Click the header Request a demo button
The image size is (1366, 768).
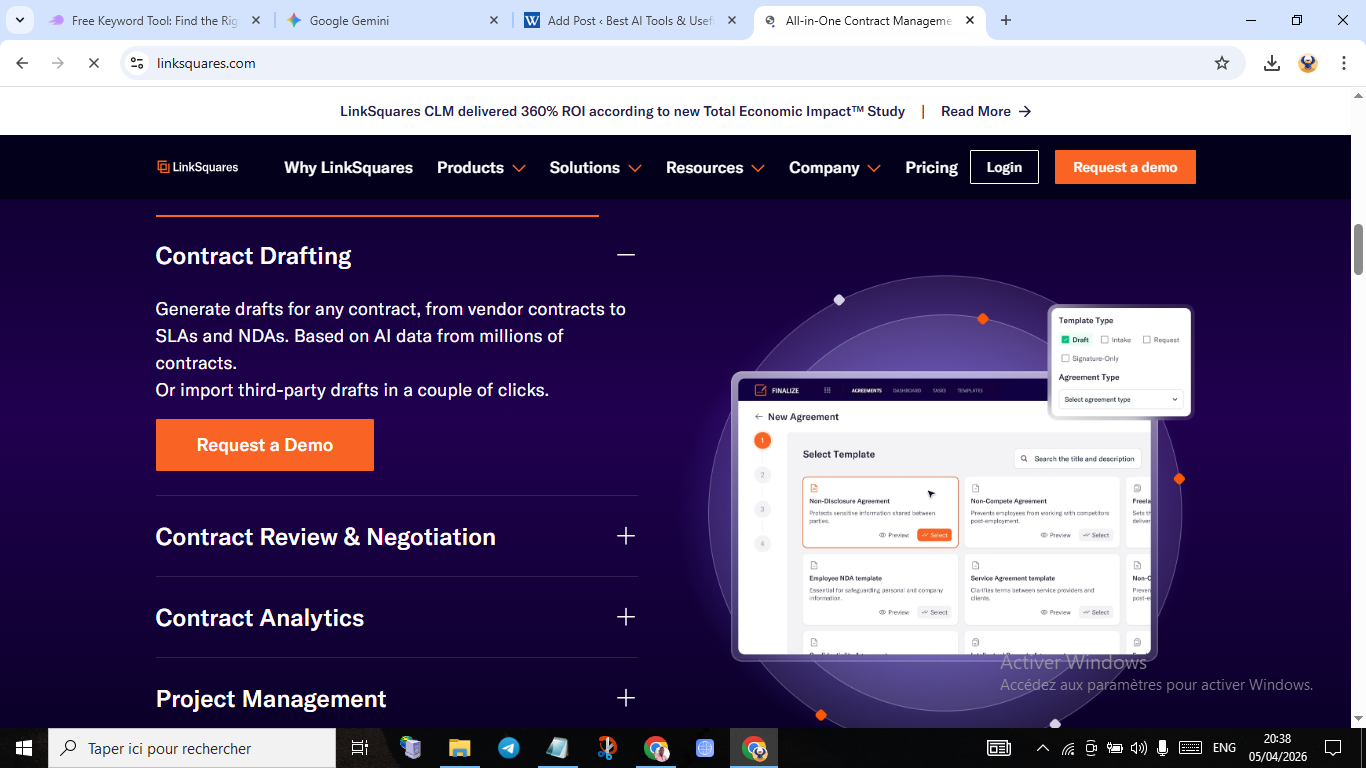point(1125,167)
